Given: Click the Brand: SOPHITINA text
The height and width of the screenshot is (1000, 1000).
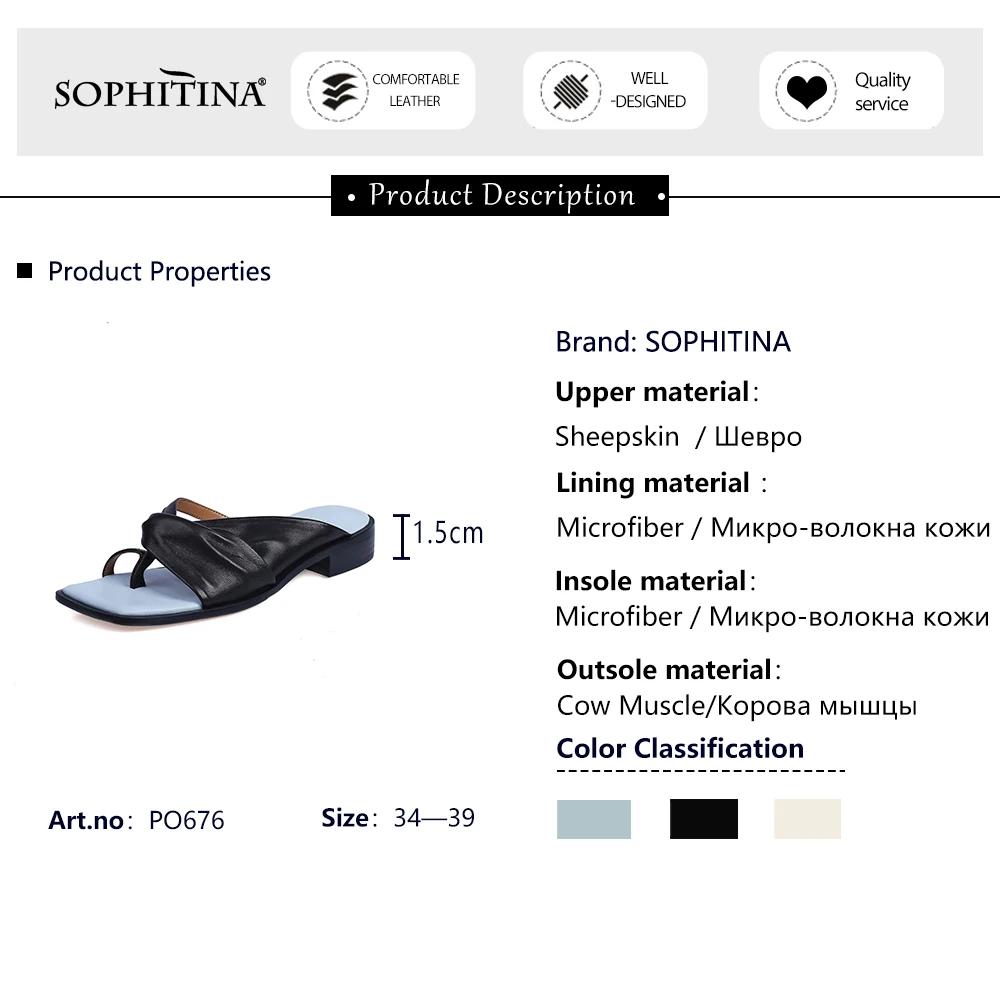Looking at the screenshot, I should (673, 342).
